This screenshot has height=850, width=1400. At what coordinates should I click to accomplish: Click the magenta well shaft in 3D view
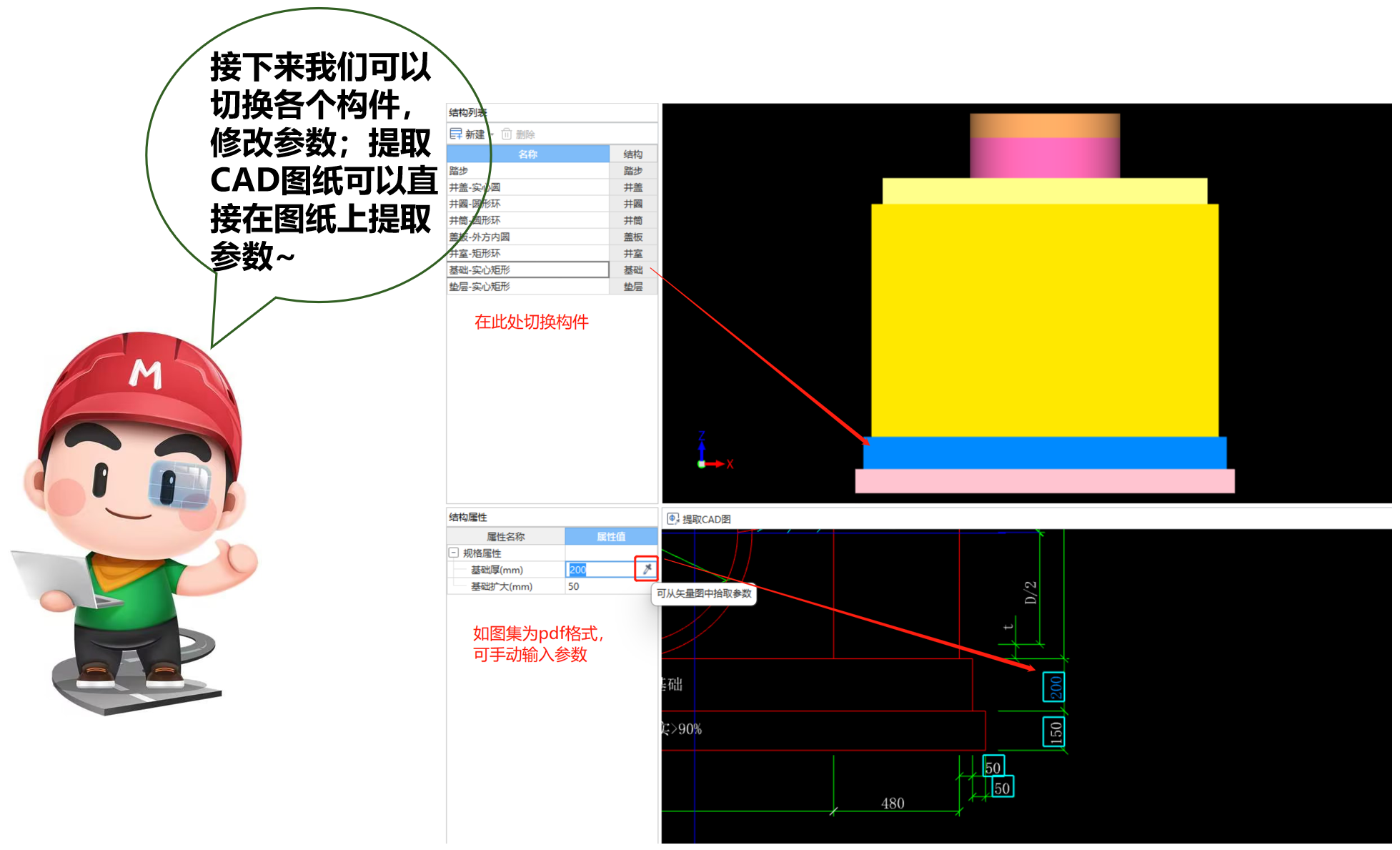[1045, 157]
